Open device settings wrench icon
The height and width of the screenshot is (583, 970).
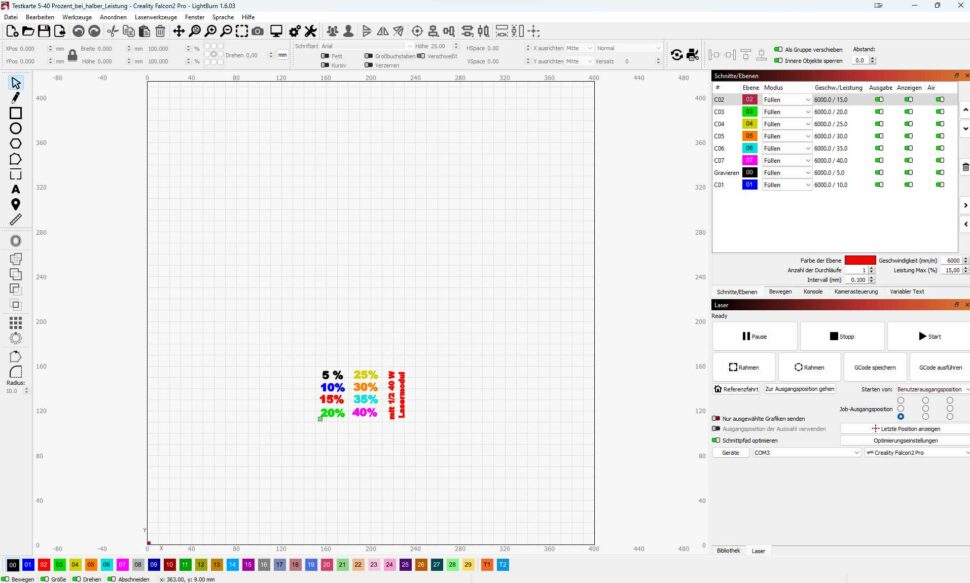[x=311, y=31]
